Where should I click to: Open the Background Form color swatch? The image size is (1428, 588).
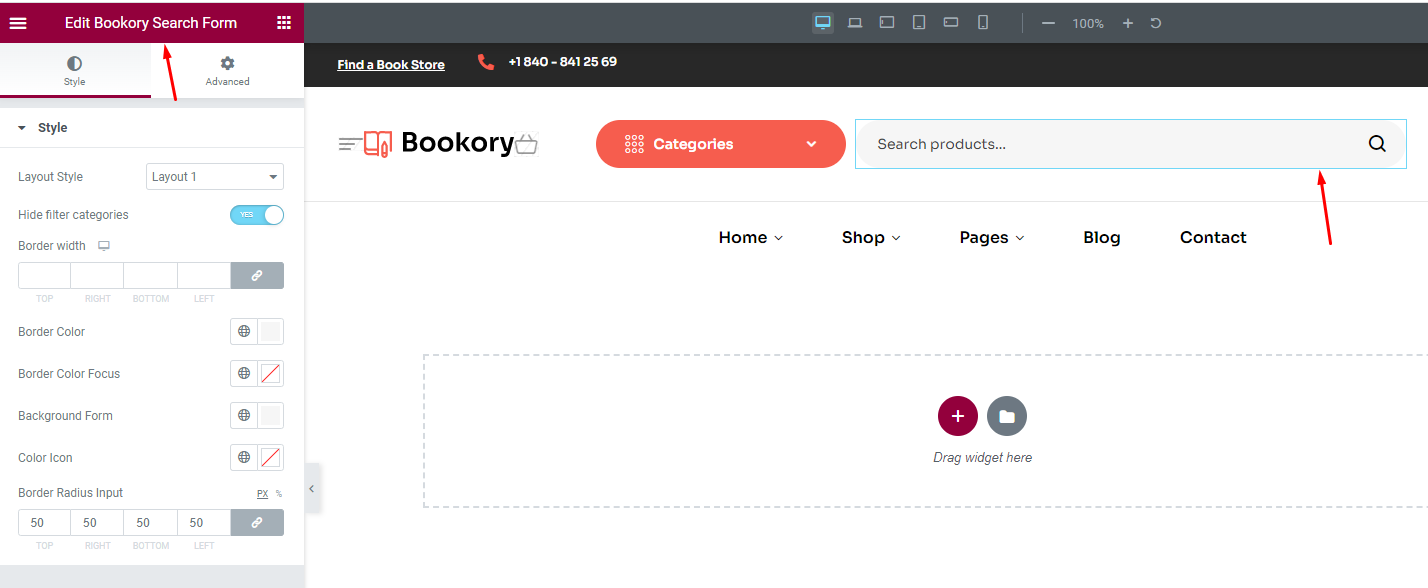270,416
